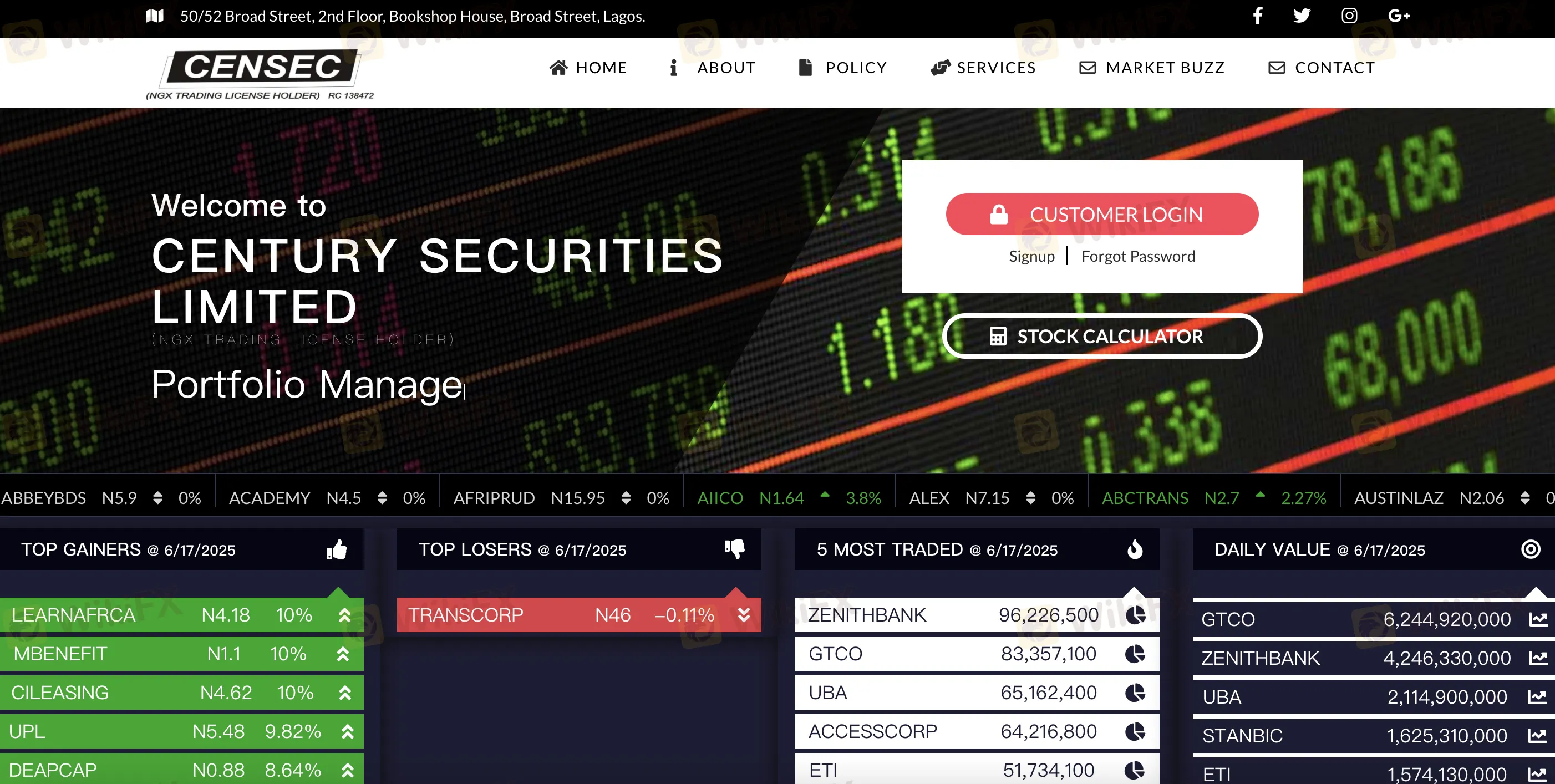The width and height of the screenshot is (1555, 784).
Task: Click the thumbs-down icon in Top Losers
Action: tap(735, 548)
